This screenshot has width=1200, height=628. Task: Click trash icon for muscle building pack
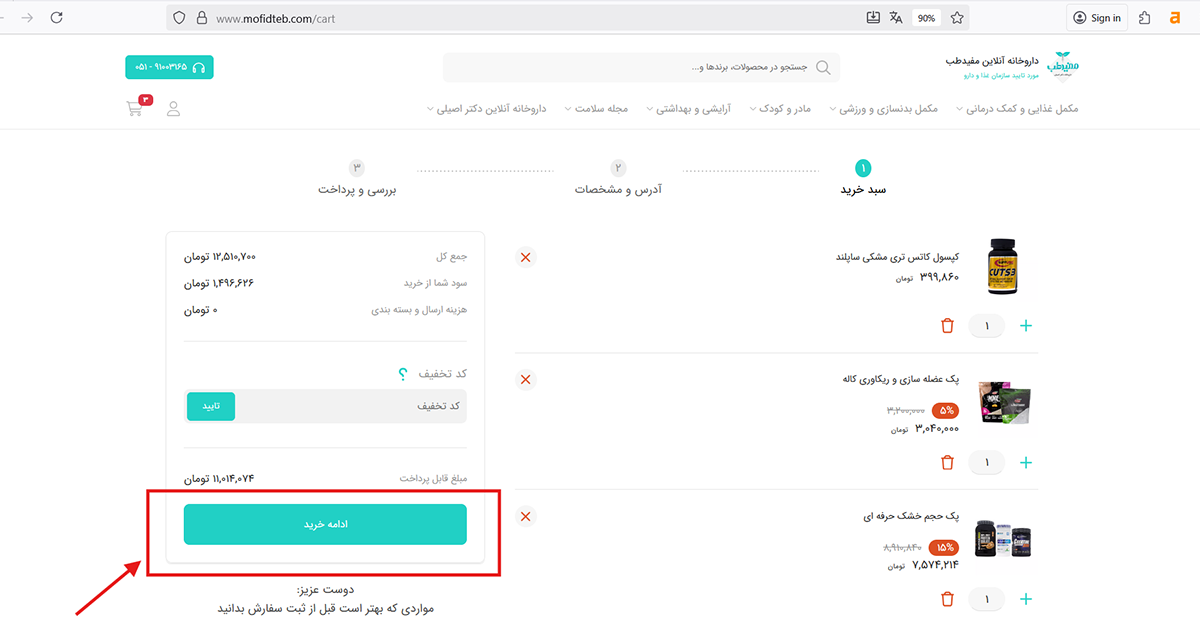coord(947,463)
